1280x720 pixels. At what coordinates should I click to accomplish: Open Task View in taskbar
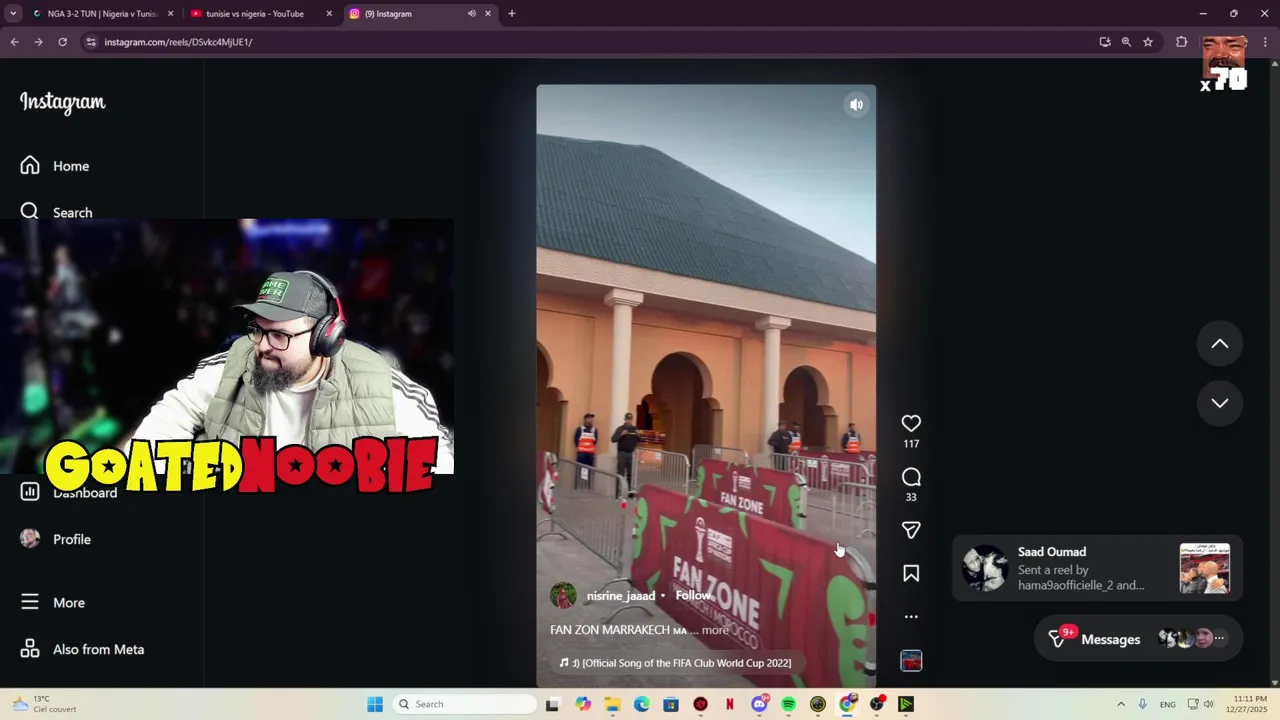point(552,704)
